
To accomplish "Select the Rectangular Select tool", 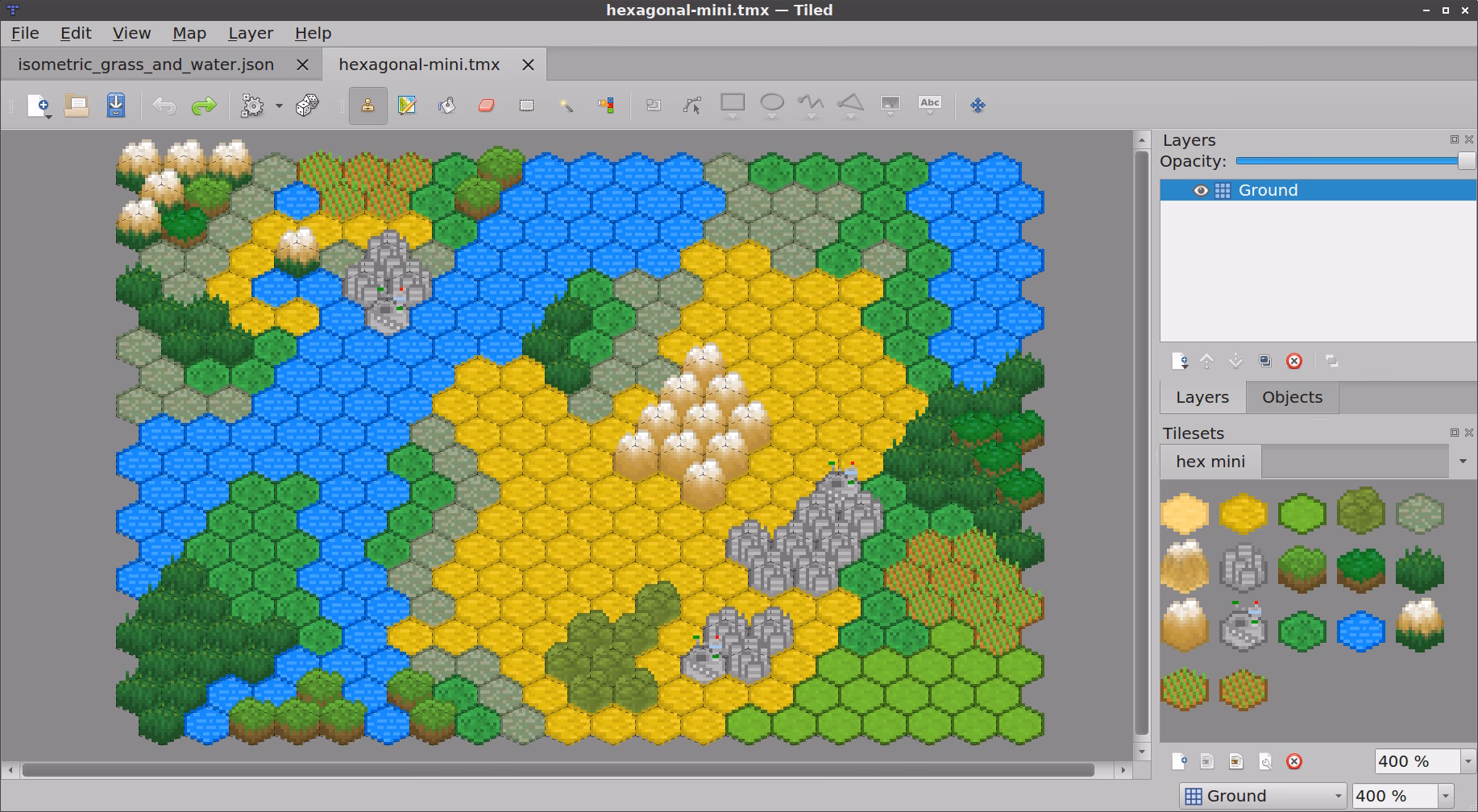I will (x=526, y=106).
